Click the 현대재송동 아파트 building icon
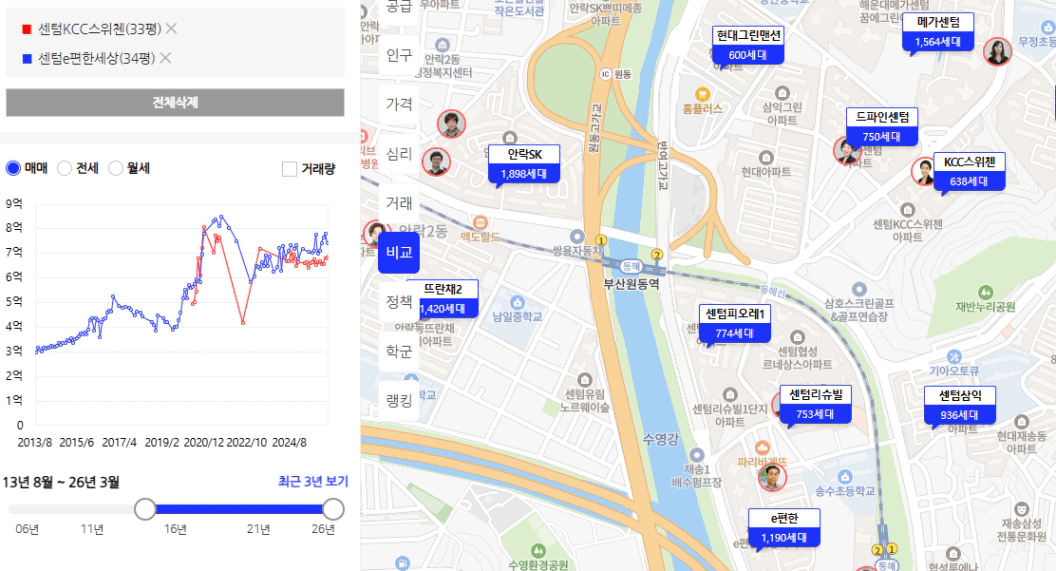Screen dimensions: 1056x571 point(1021,422)
